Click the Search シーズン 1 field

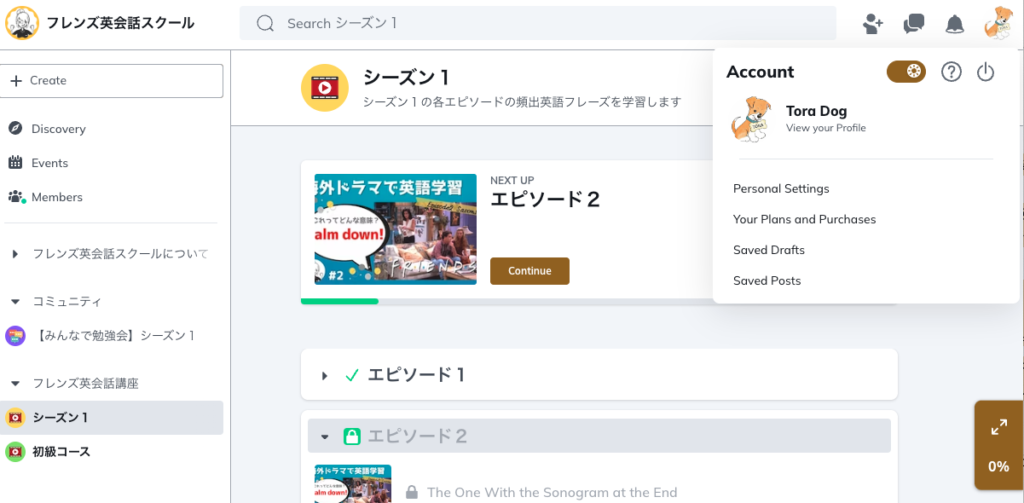click(538, 23)
